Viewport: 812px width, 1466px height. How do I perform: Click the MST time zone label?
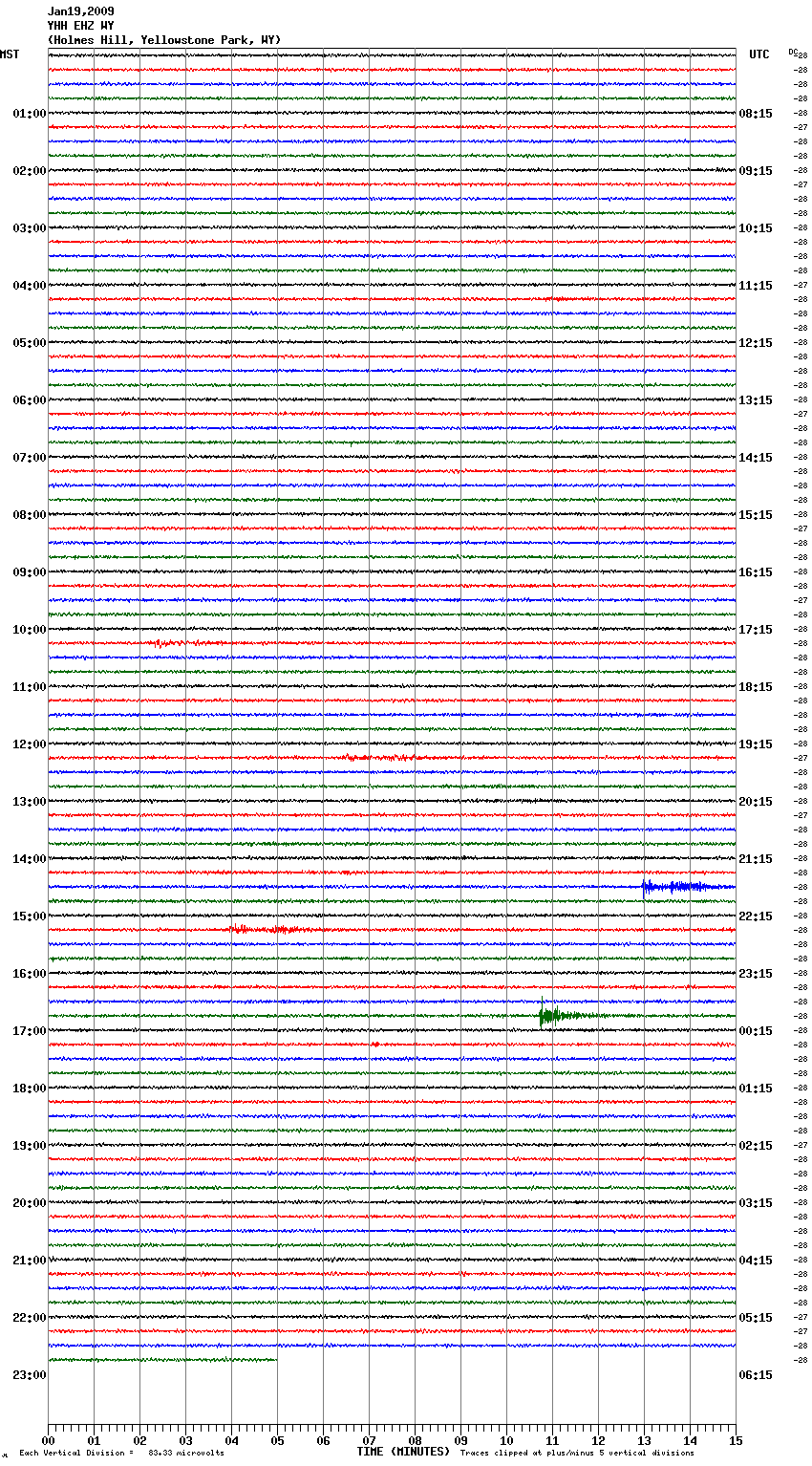10,54
